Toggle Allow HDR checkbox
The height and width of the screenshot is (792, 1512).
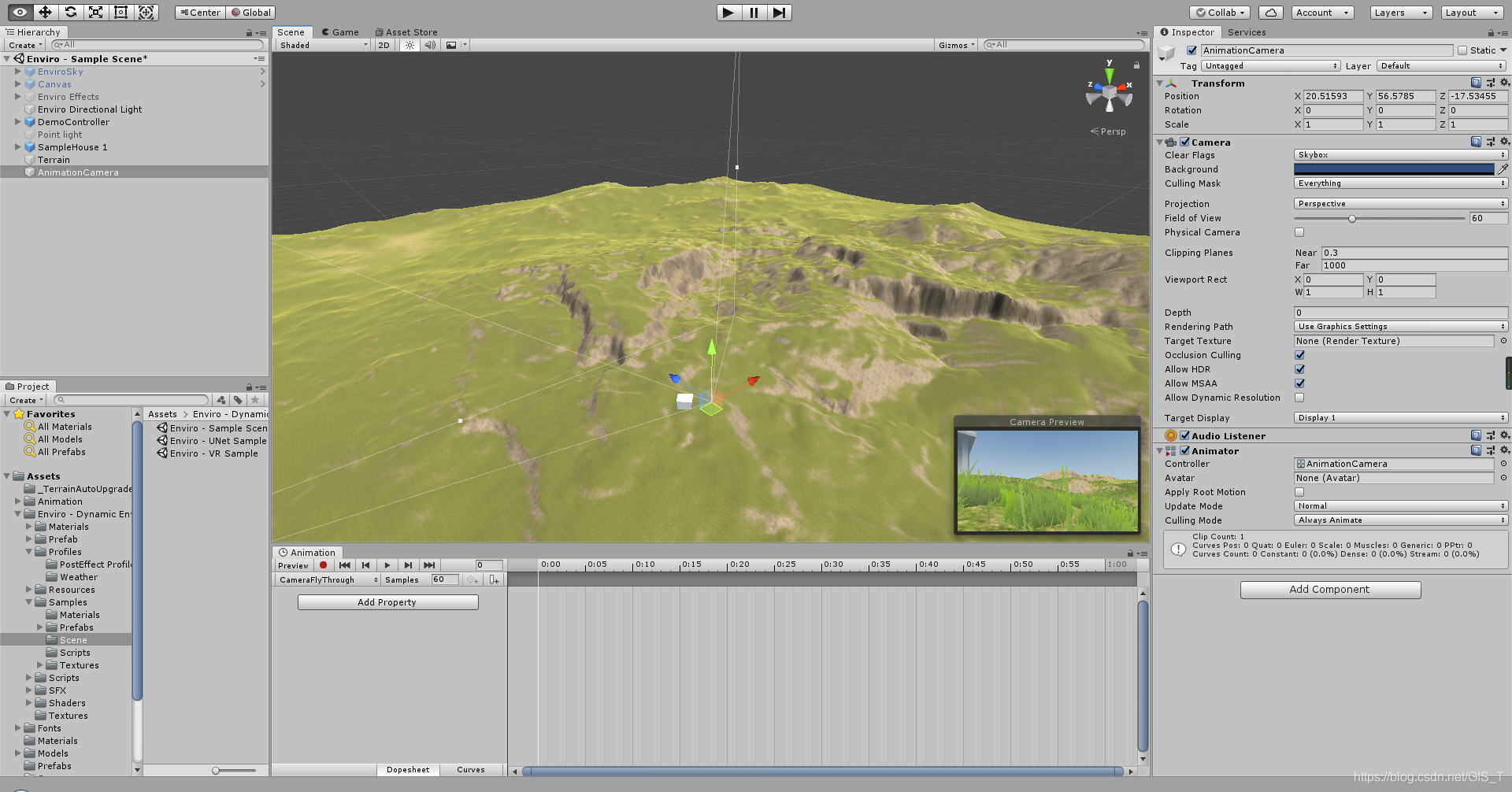click(x=1299, y=369)
